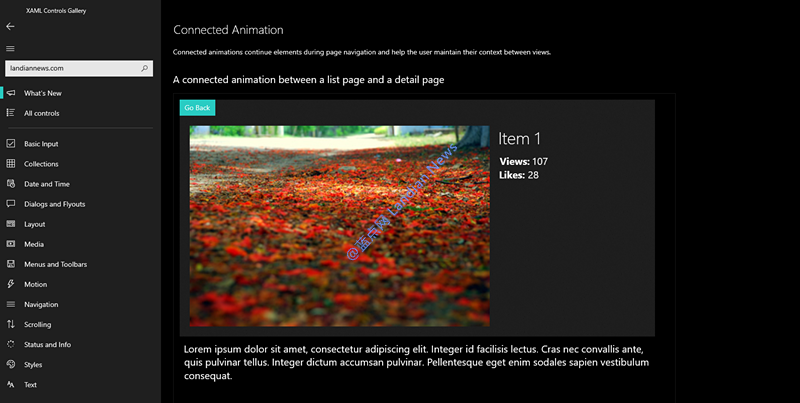Click the Styles palette icon
Screen dimensions: 800x403
click(x=11, y=364)
